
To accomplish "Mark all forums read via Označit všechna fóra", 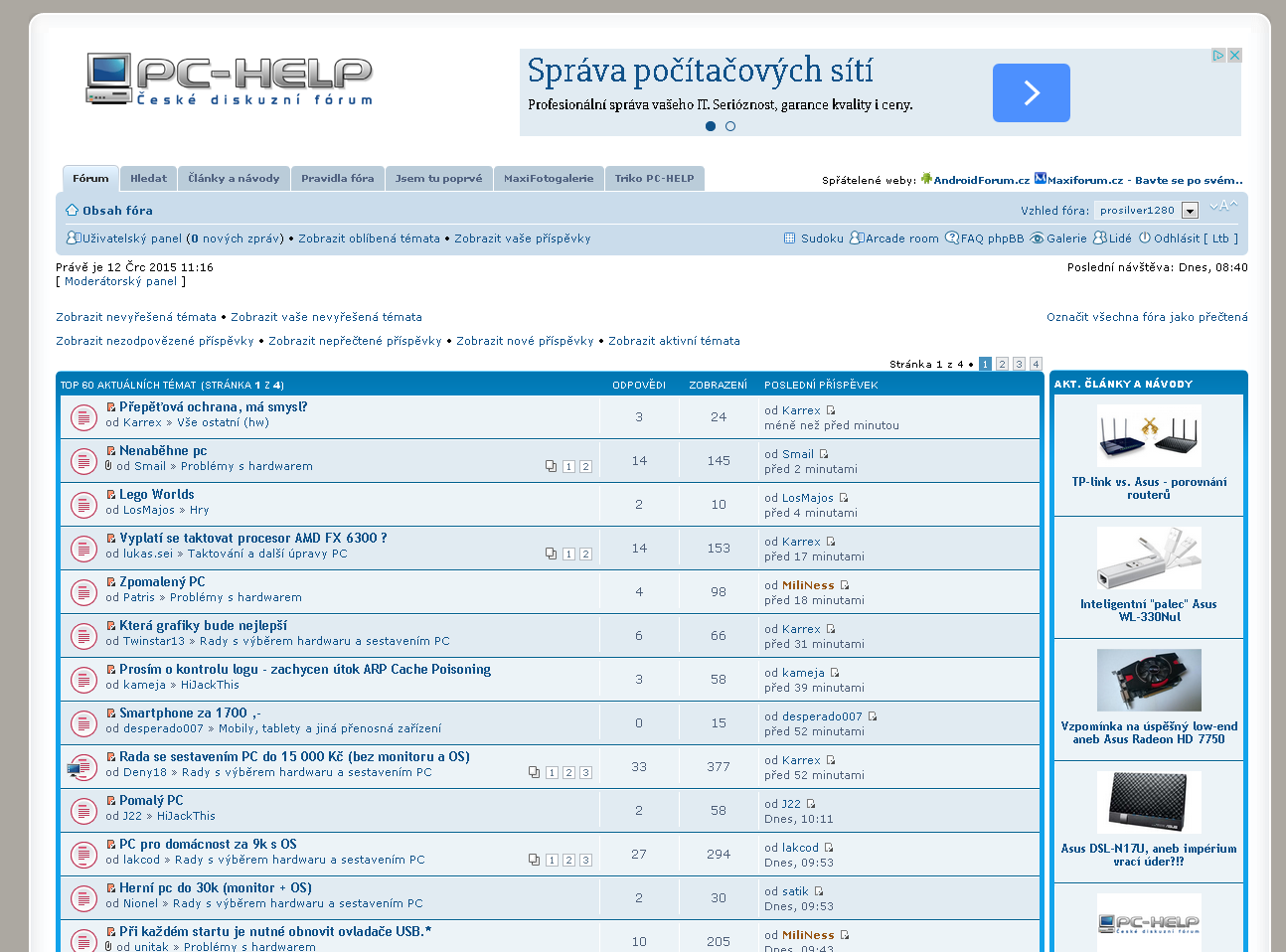I will [1146, 317].
